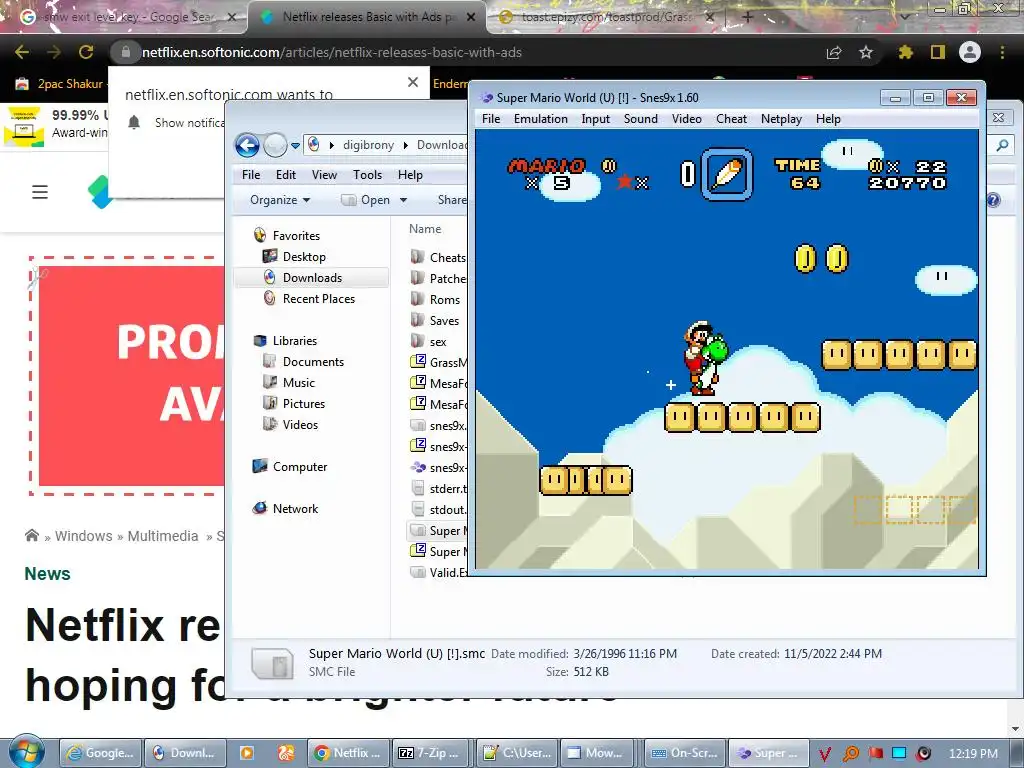Select the sex folder icon
Screen dimensions: 1024x768
(418, 341)
